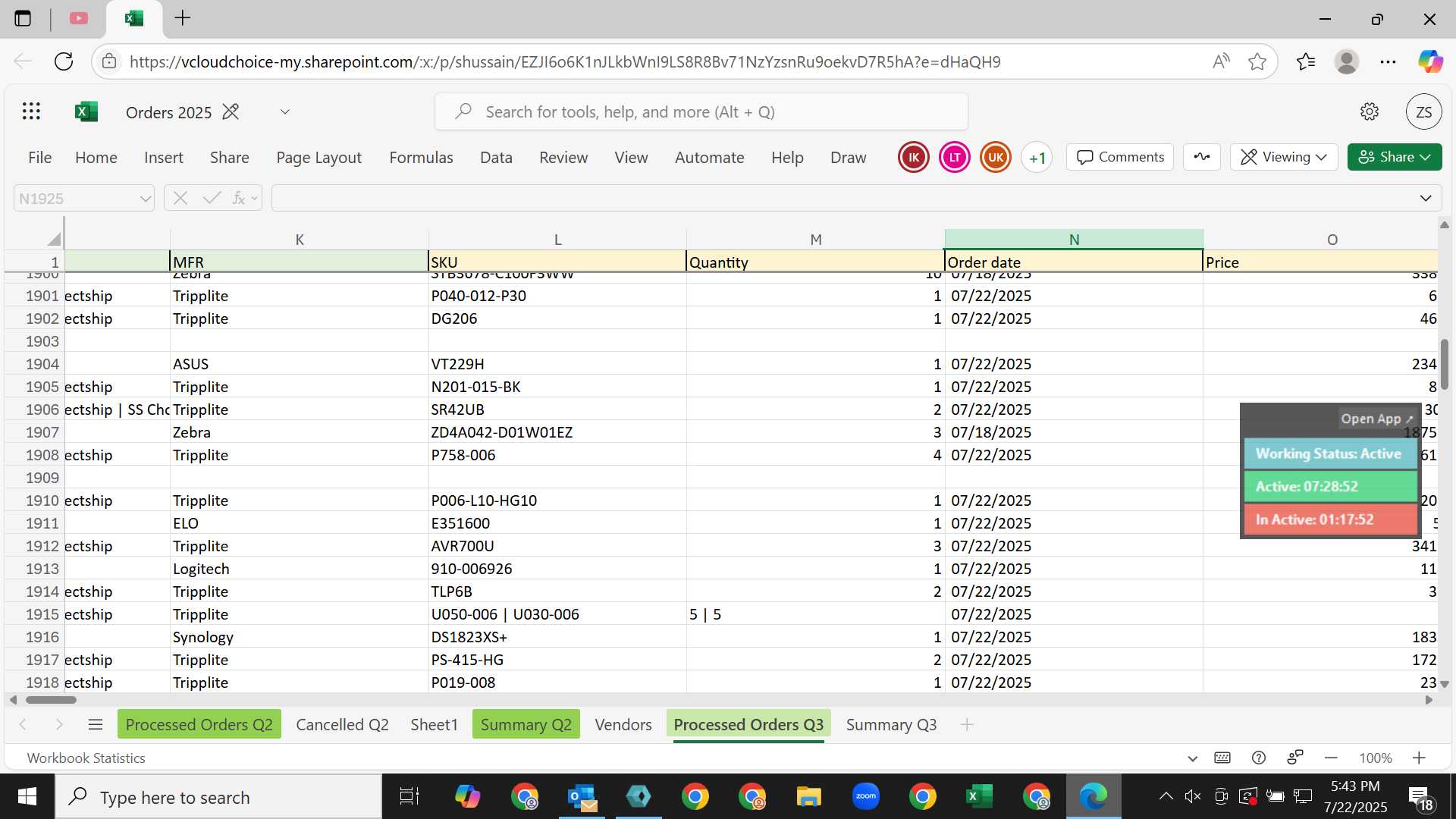Viewport: 1456px width, 819px height.
Task: Click the UK collaborator avatar
Action: [x=996, y=158]
